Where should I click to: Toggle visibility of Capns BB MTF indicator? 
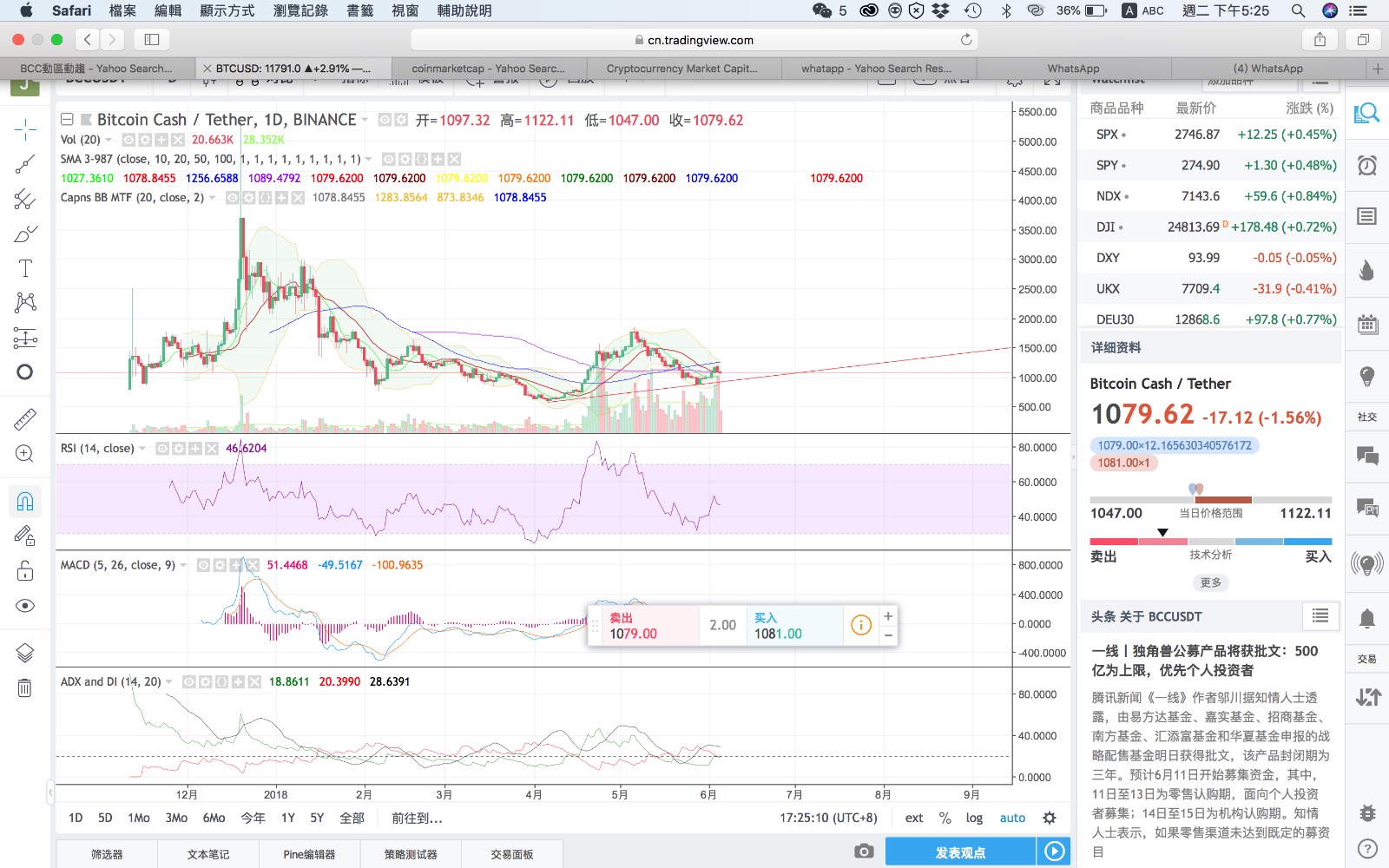click(232, 198)
